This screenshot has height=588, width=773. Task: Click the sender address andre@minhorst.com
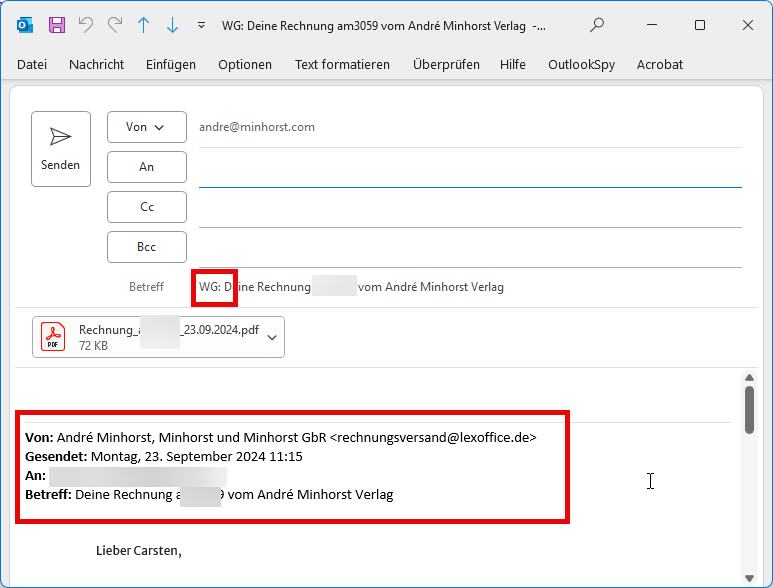point(257,127)
